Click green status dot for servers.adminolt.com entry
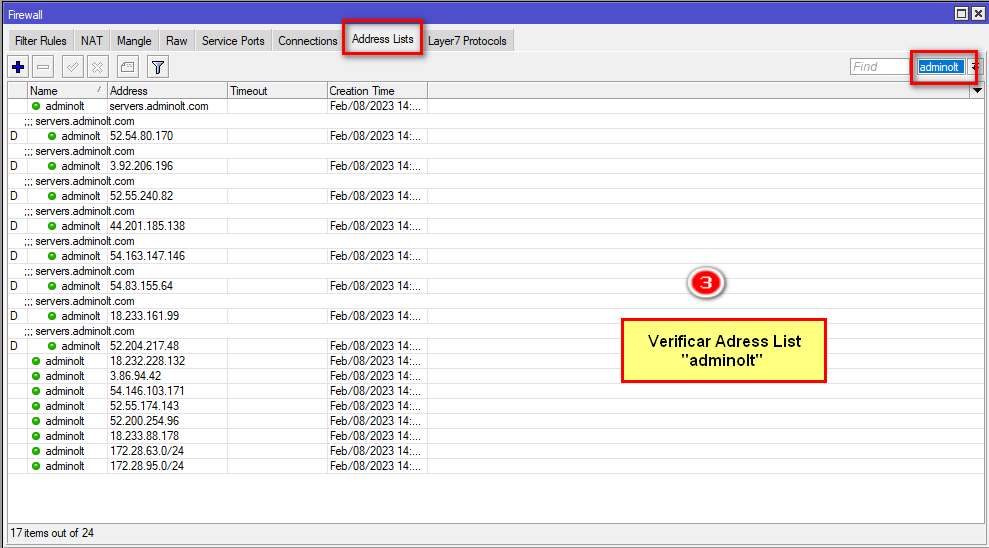Screen dimensions: 989x548 pyautogui.click(x=36, y=106)
